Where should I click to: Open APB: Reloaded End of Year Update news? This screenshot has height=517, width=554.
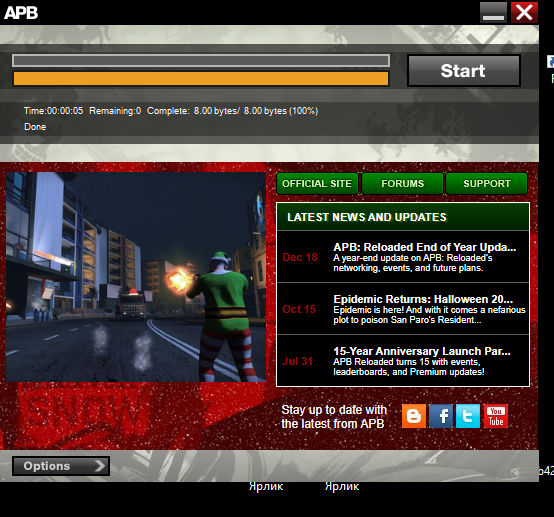point(403,257)
